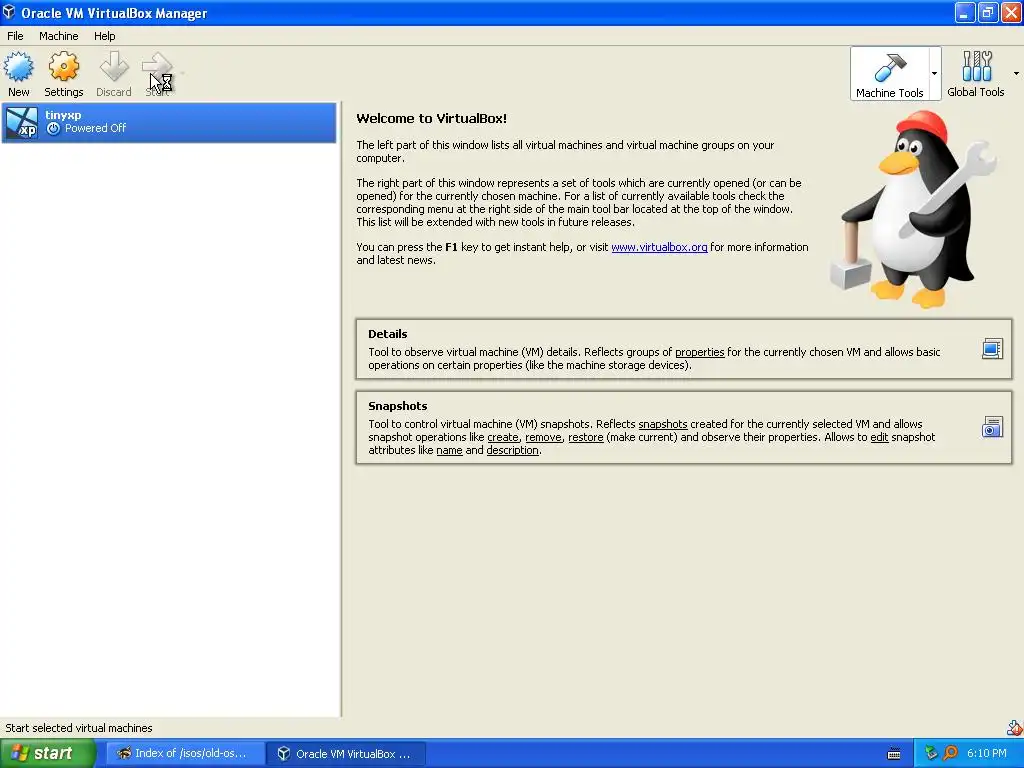
Task: Open the Windows start button
Action: click(x=47, y=754)
